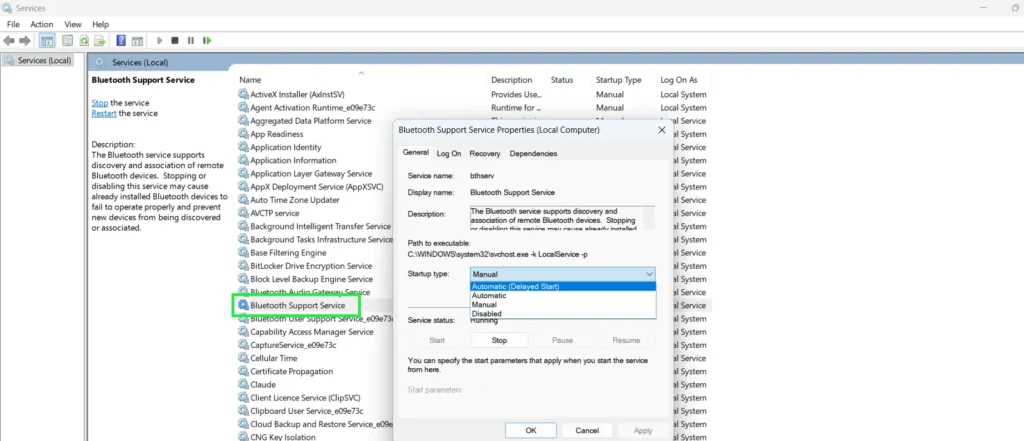The image size is (1024, 441).
Task: Close the Bluetooth Support Service Properties dialog
Action: pos(662,130)
